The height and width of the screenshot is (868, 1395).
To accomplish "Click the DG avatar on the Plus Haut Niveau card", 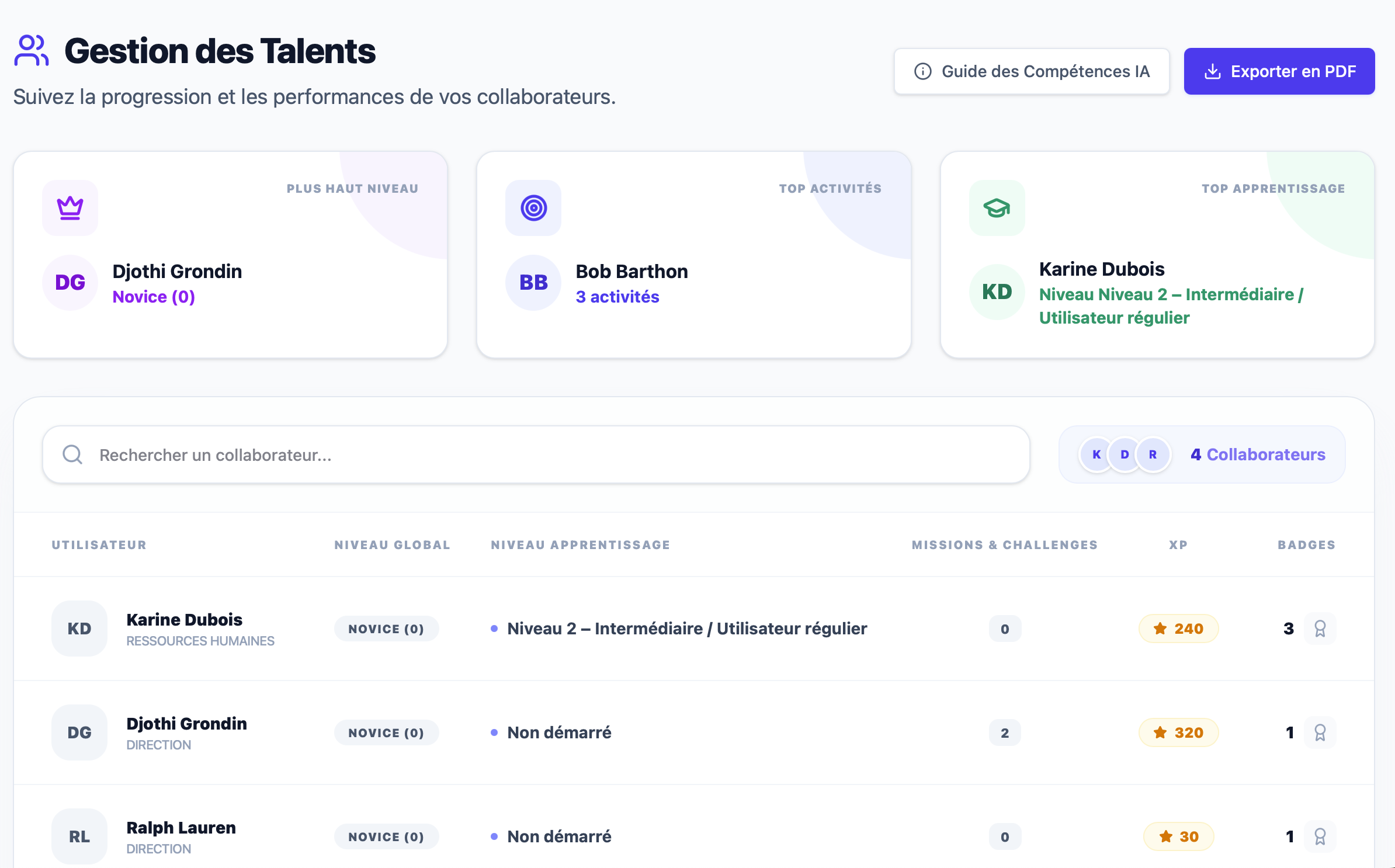I will (x=70, y=282).
